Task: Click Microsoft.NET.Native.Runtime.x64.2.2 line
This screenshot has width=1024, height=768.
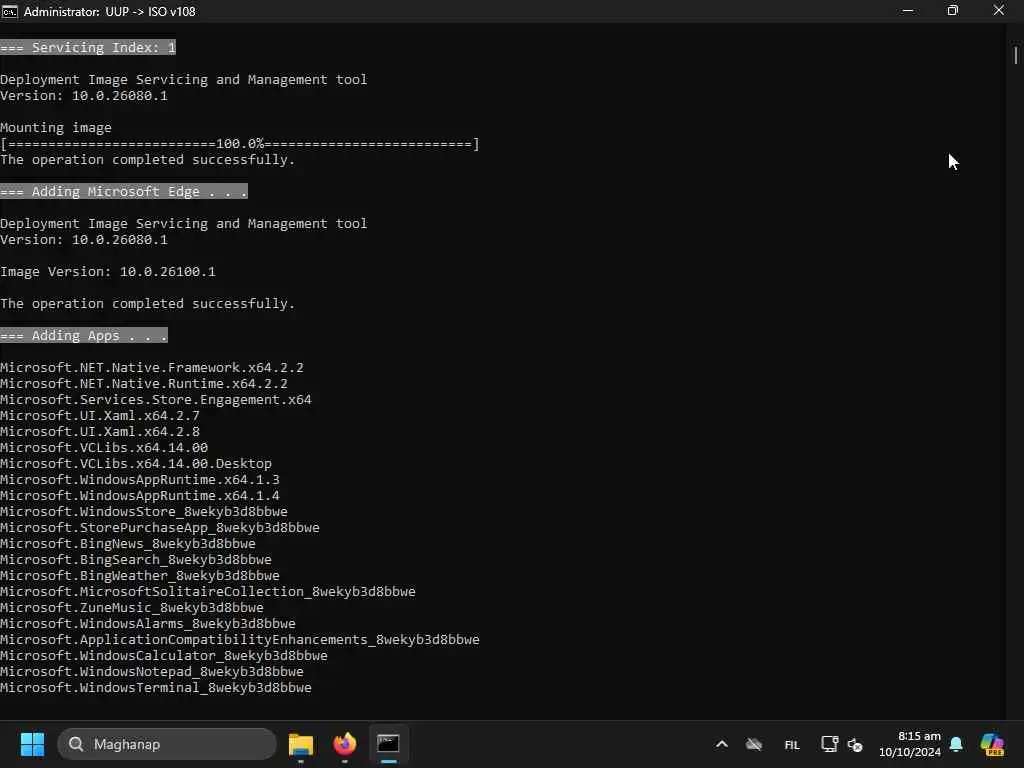Action: (144, 384)
